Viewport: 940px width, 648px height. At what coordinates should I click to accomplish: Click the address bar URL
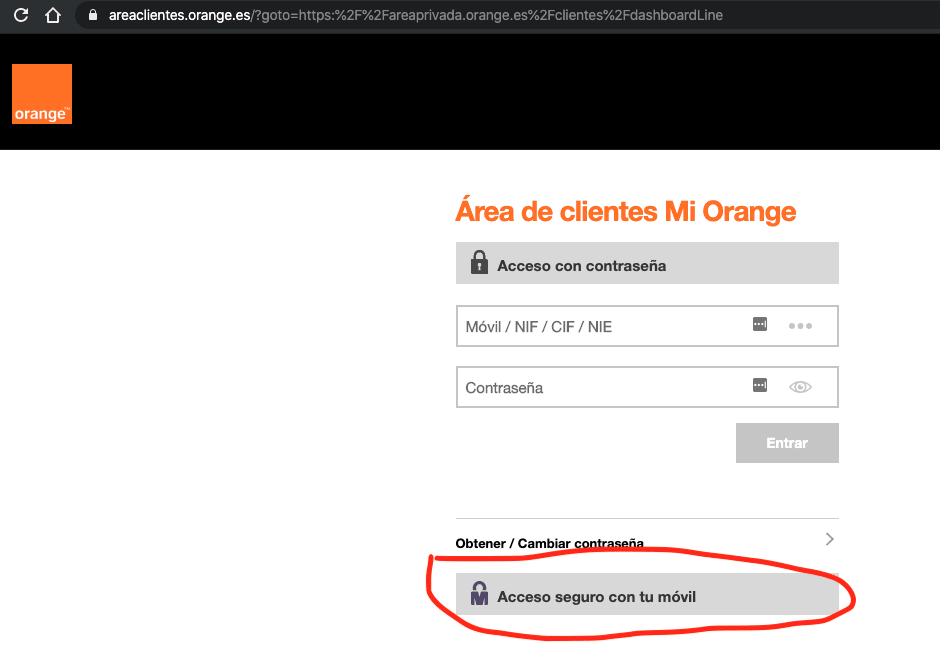tap(415, 15)
